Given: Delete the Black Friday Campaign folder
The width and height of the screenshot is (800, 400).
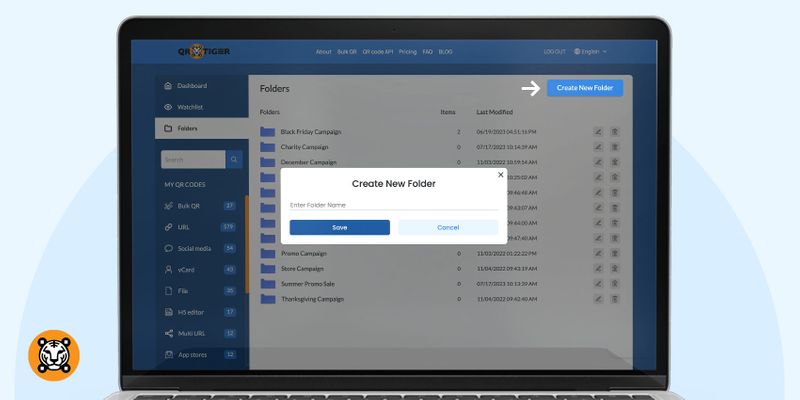Looking at the screenshot, I should click(x=615, y=132).
